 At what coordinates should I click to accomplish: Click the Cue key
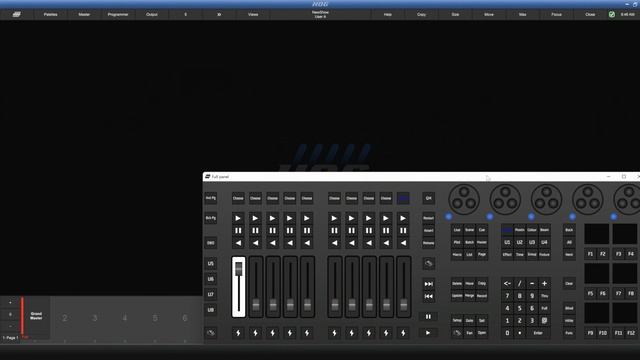click(482, 230)
